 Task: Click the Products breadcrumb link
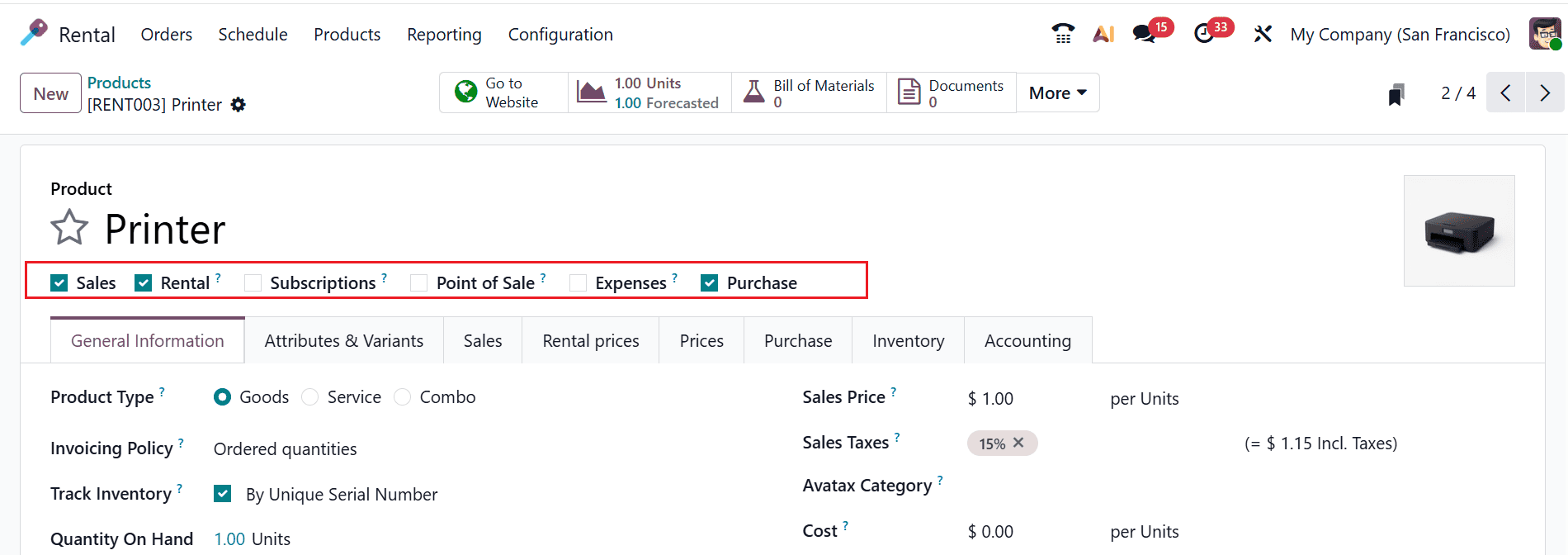119,83
